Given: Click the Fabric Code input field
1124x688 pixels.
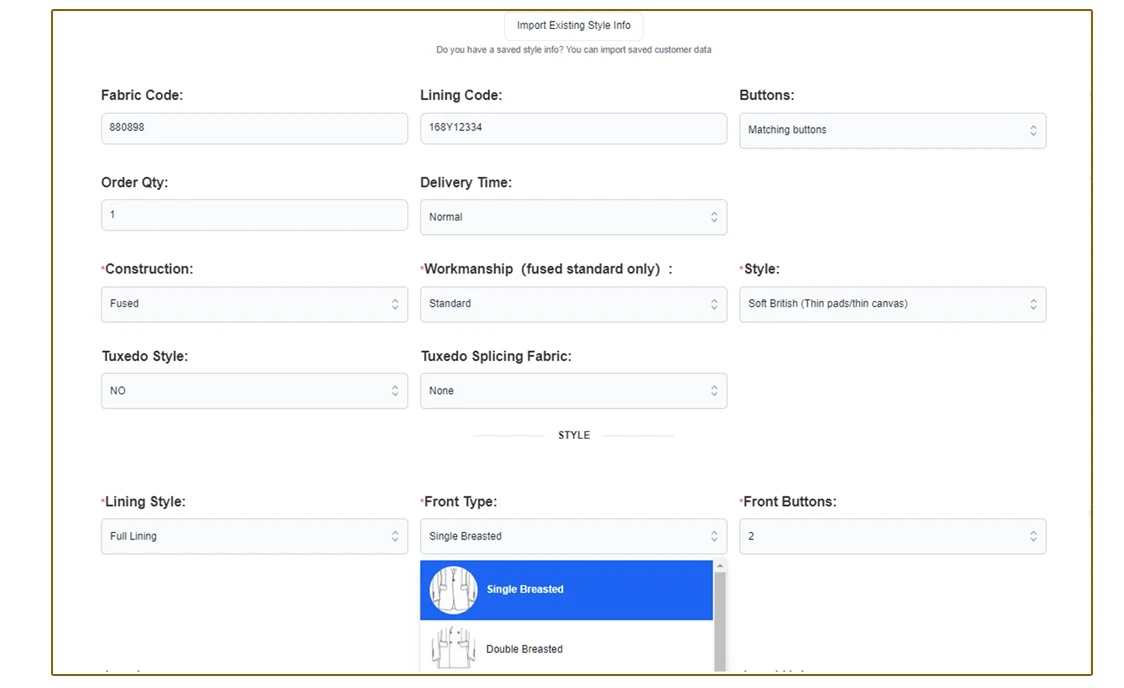Looking at the screenshot, I should tap(254, 128).
